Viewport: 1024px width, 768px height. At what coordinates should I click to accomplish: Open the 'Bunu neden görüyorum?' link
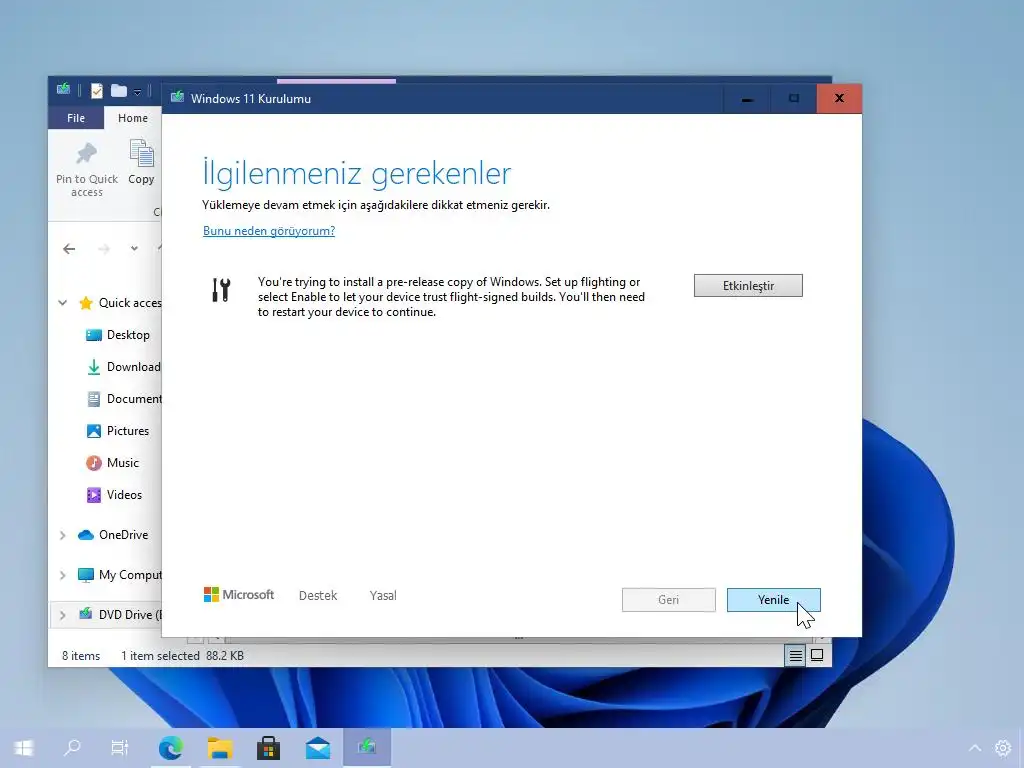268,231
